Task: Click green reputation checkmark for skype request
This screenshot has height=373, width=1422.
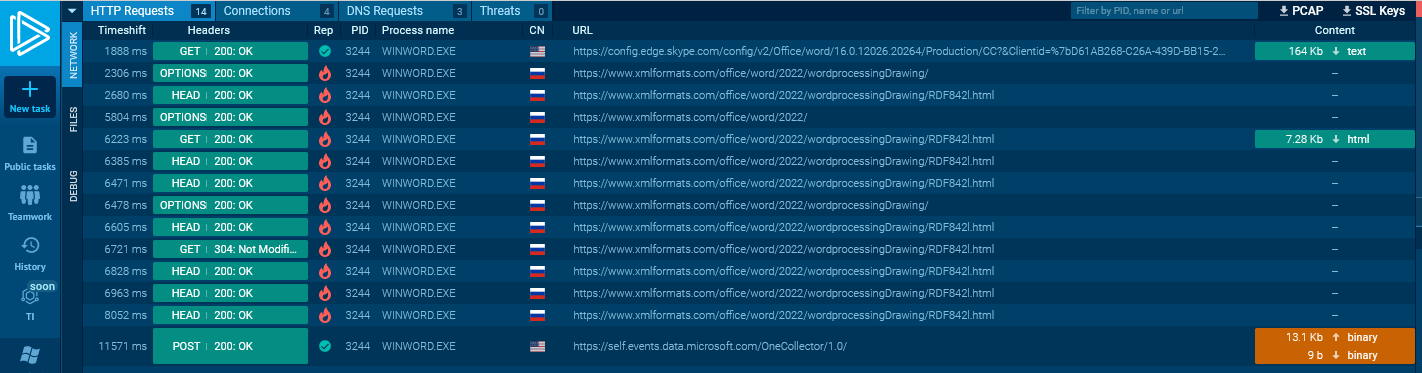Action: tap(324, 51)
